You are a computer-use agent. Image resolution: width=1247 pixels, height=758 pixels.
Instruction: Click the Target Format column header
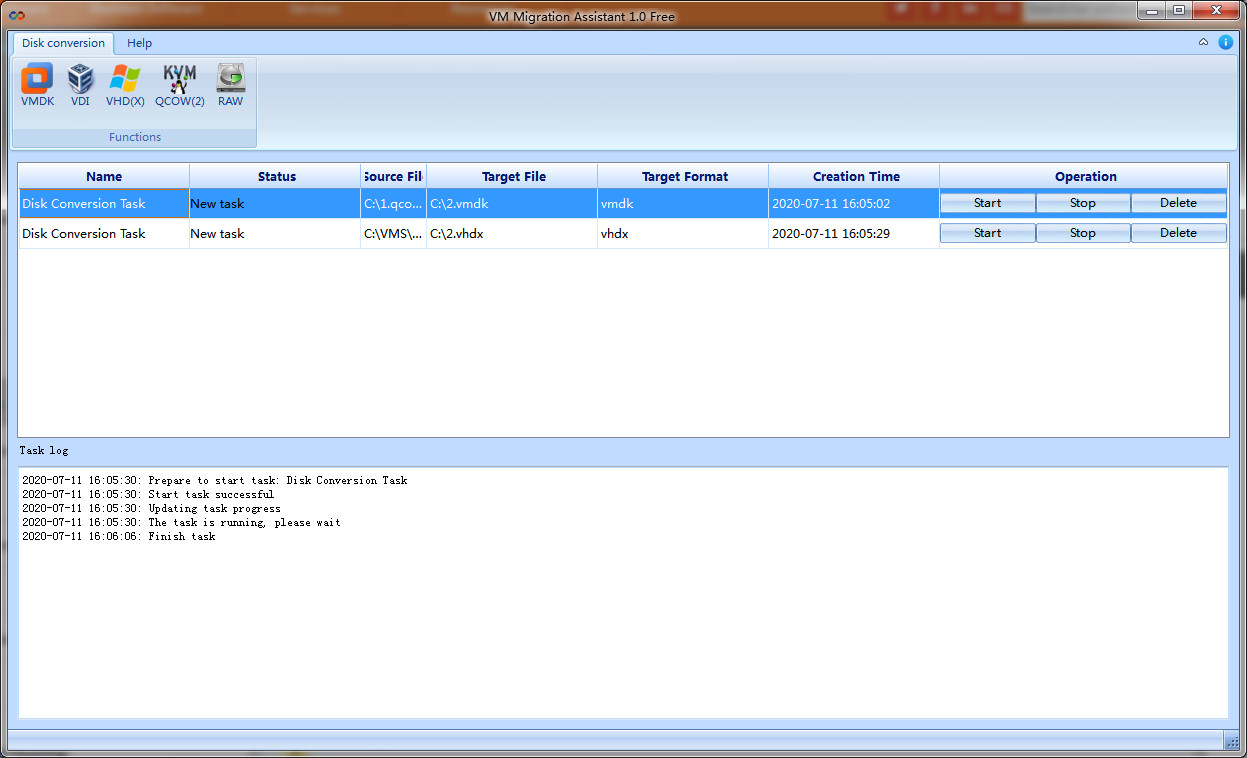tap(684, 176)
